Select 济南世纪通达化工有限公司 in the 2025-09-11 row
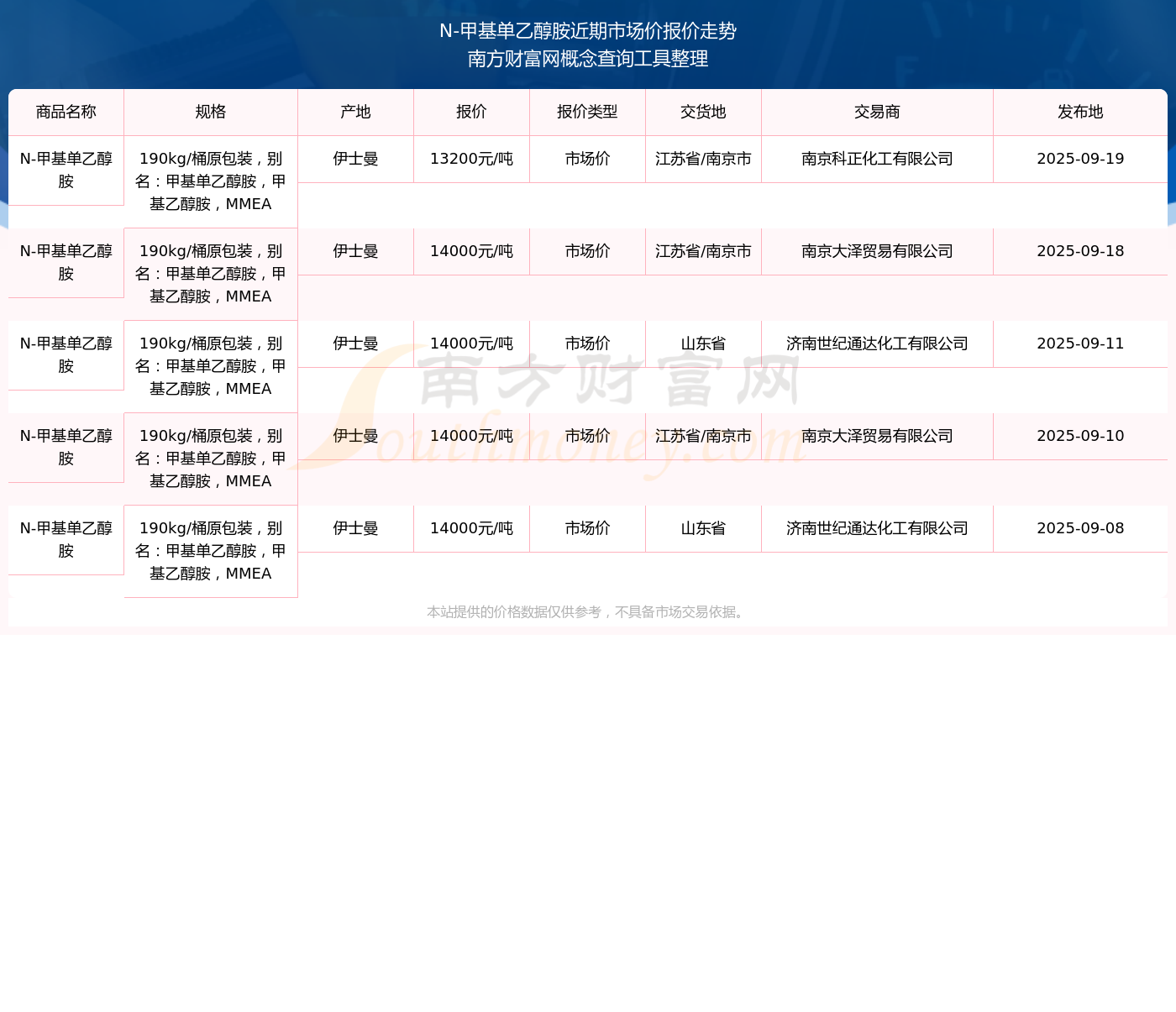The height and width of the screenshot is (1012, 1176). pos(878,343)
